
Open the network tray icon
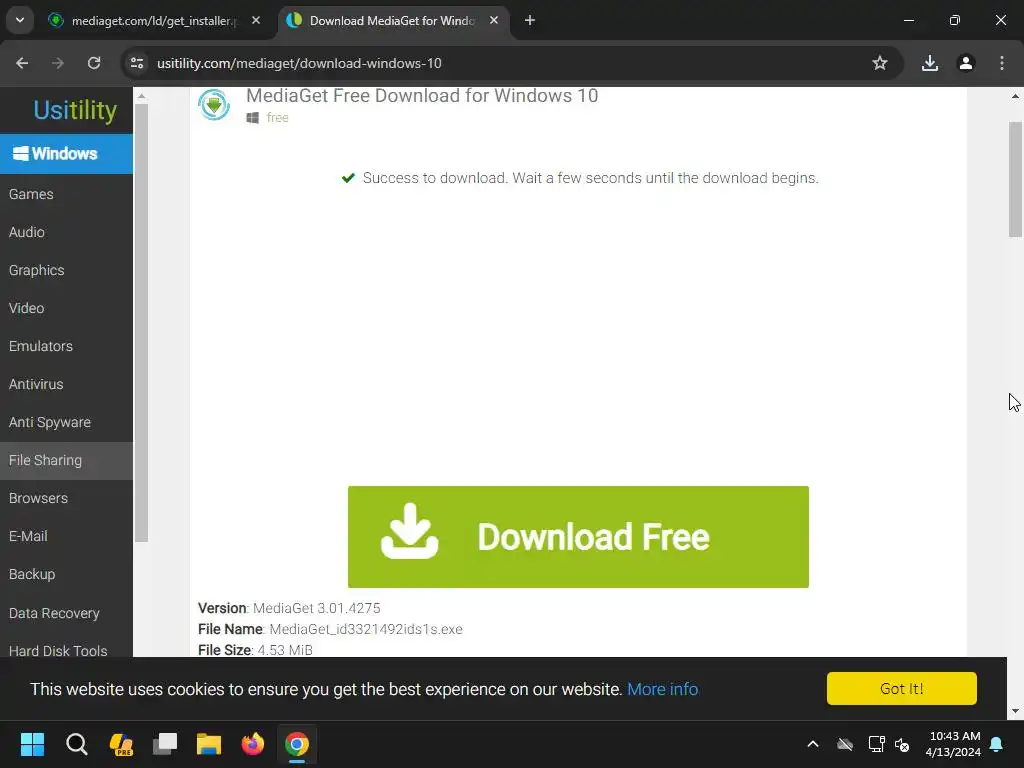click(876, 744)
